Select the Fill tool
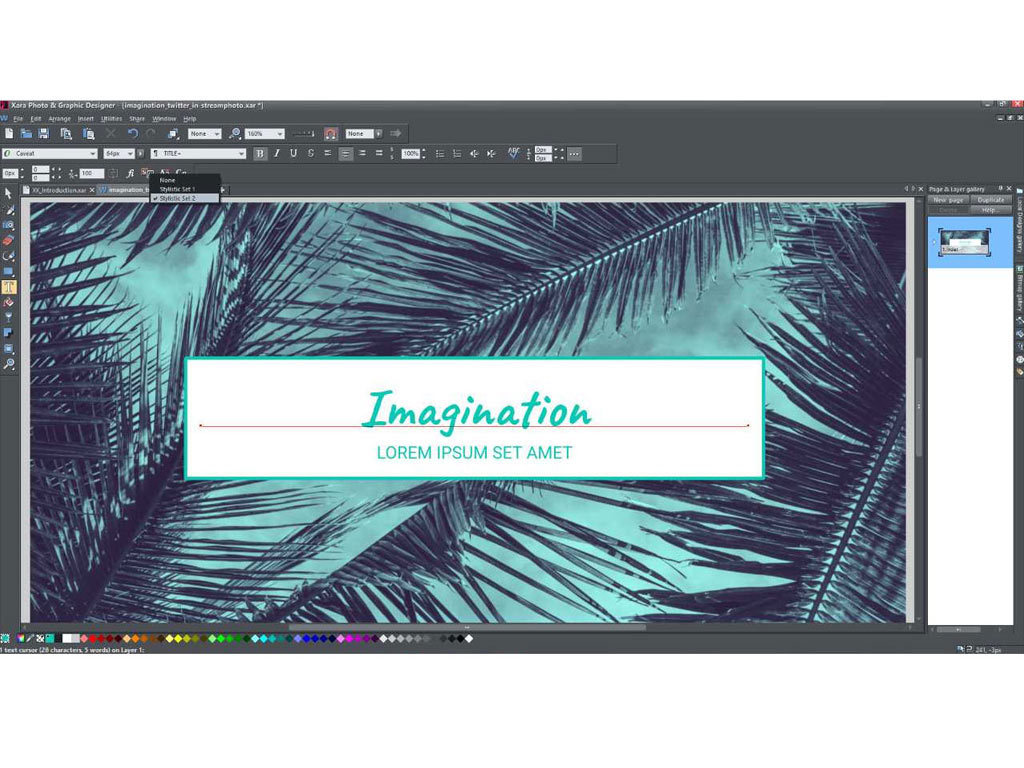 click(8, 302)
